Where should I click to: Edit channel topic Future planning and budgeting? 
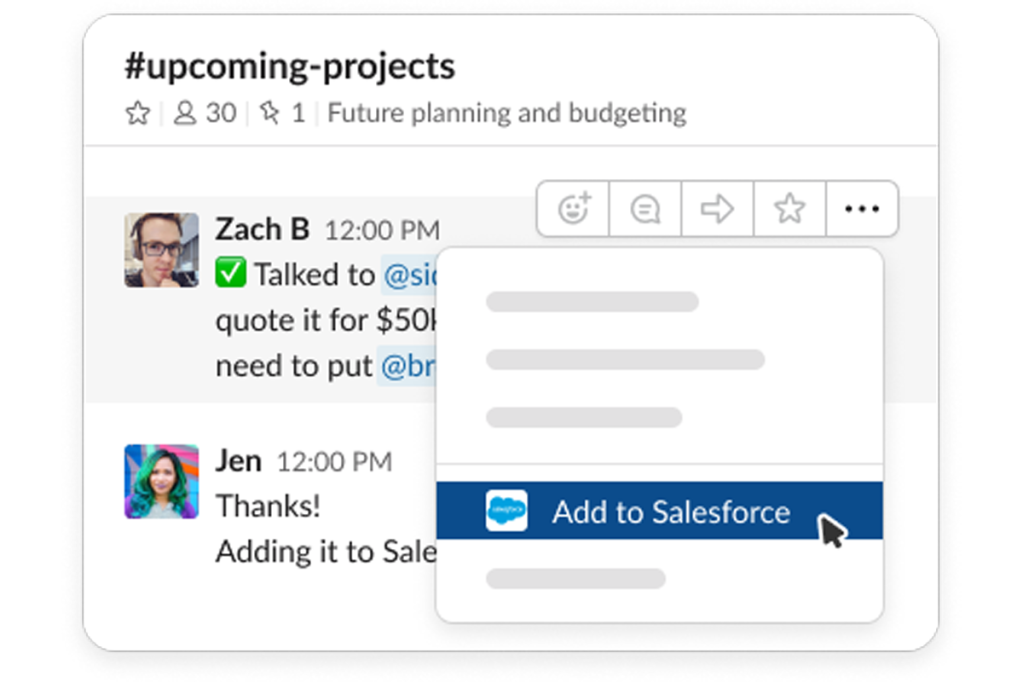click(x=507, y=113)
